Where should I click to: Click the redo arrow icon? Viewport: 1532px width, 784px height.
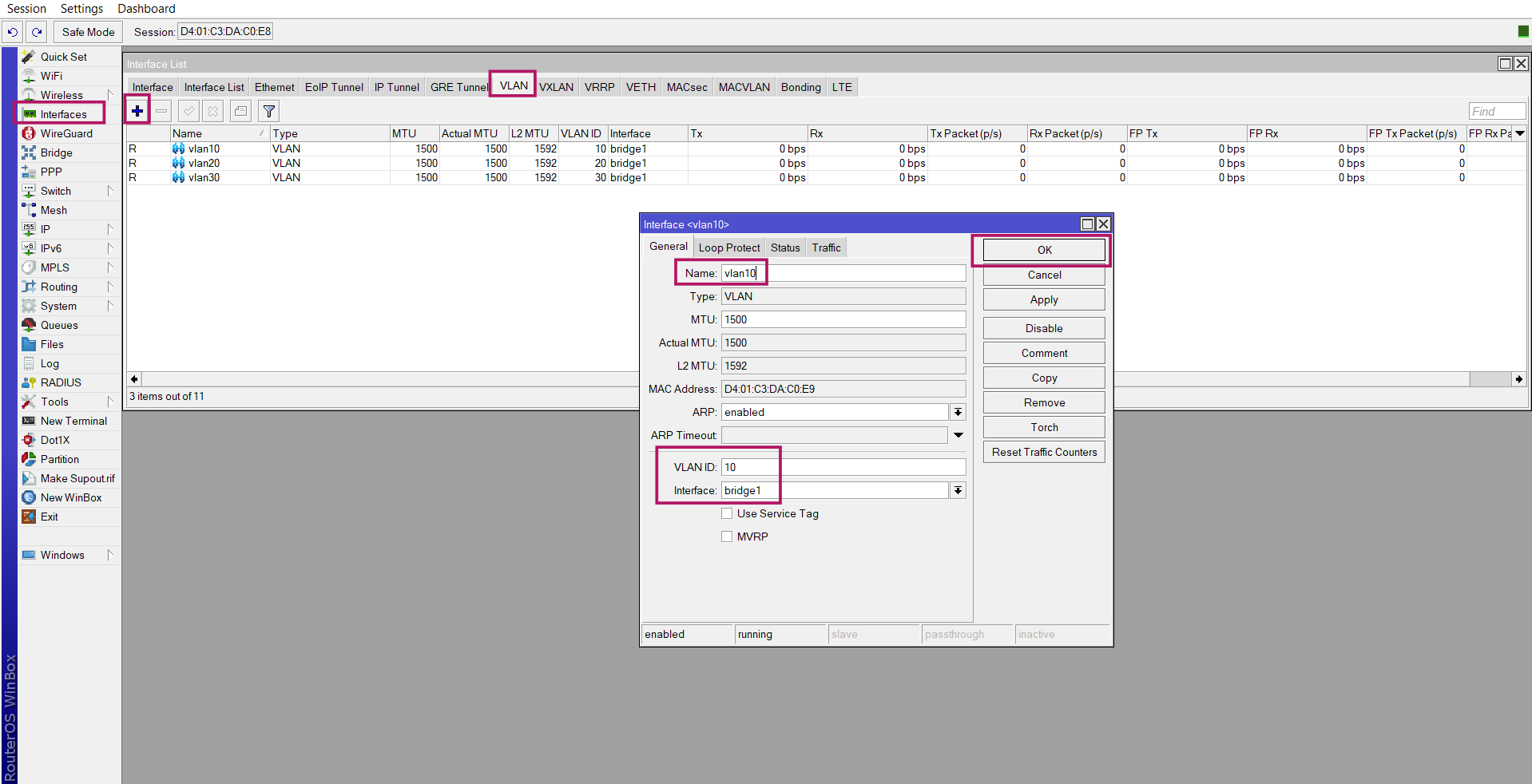click(x=37, y=32)
